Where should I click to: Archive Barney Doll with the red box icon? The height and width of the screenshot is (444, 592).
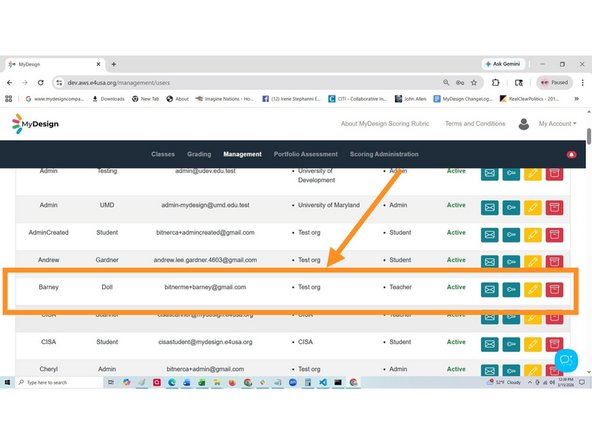coord(554,290)
